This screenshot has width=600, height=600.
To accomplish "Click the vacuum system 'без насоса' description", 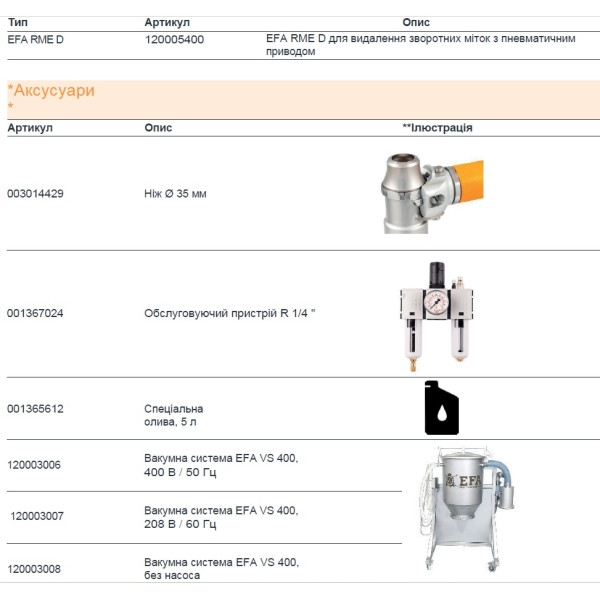I will [221, 569].
